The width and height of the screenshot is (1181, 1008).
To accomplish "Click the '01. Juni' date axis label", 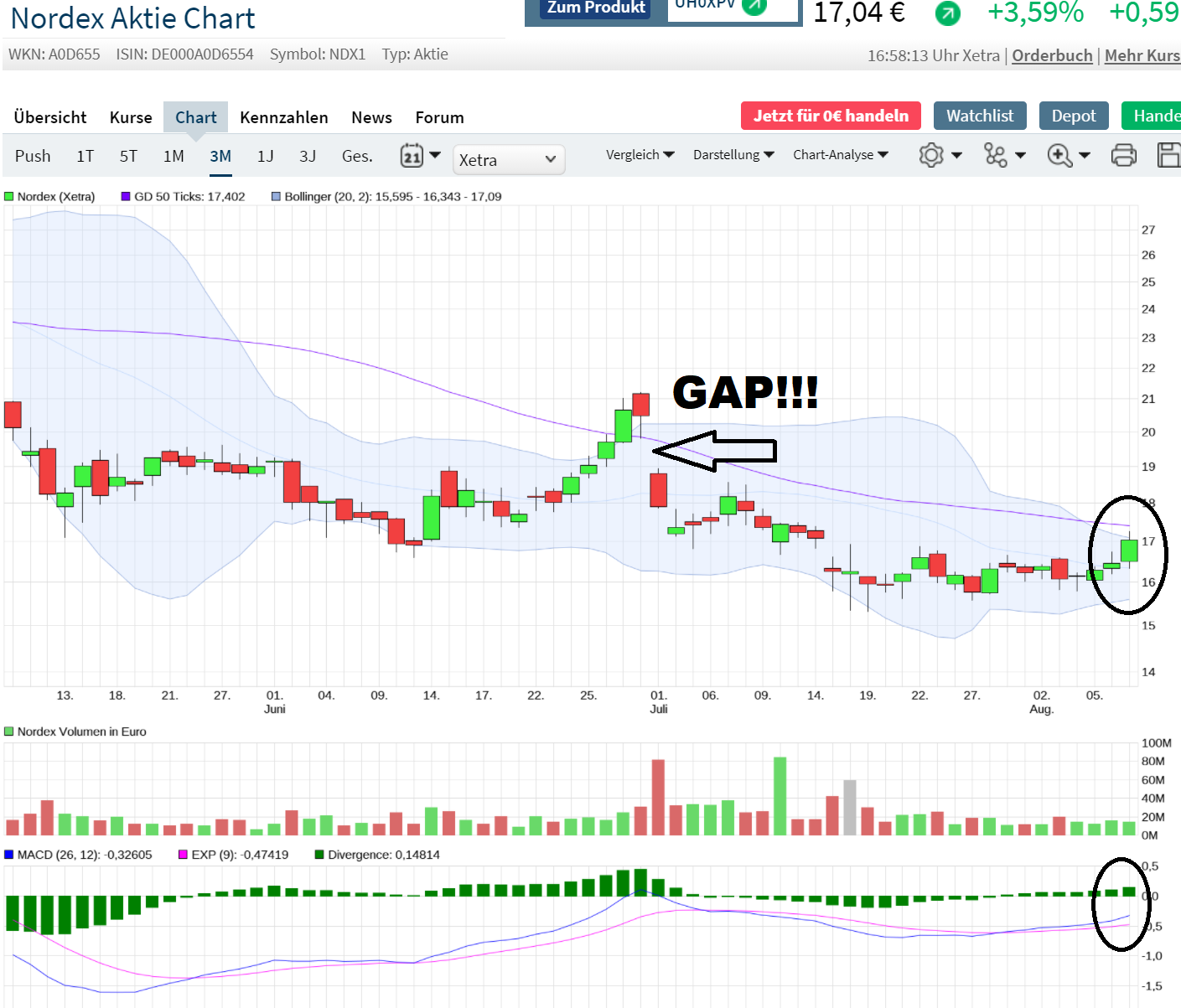I will pos(275,702).
